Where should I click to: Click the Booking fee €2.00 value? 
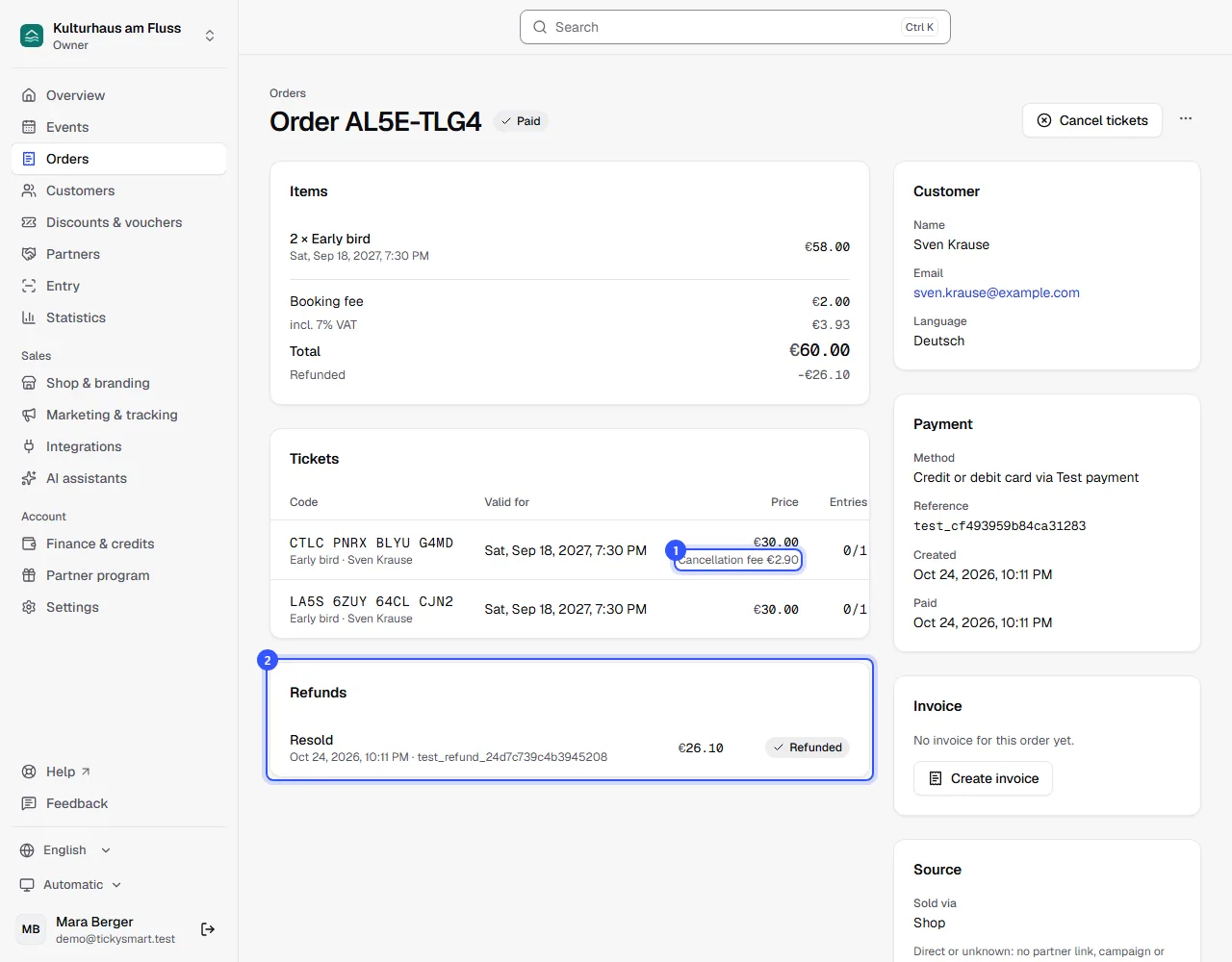click(x=831, y=301)
